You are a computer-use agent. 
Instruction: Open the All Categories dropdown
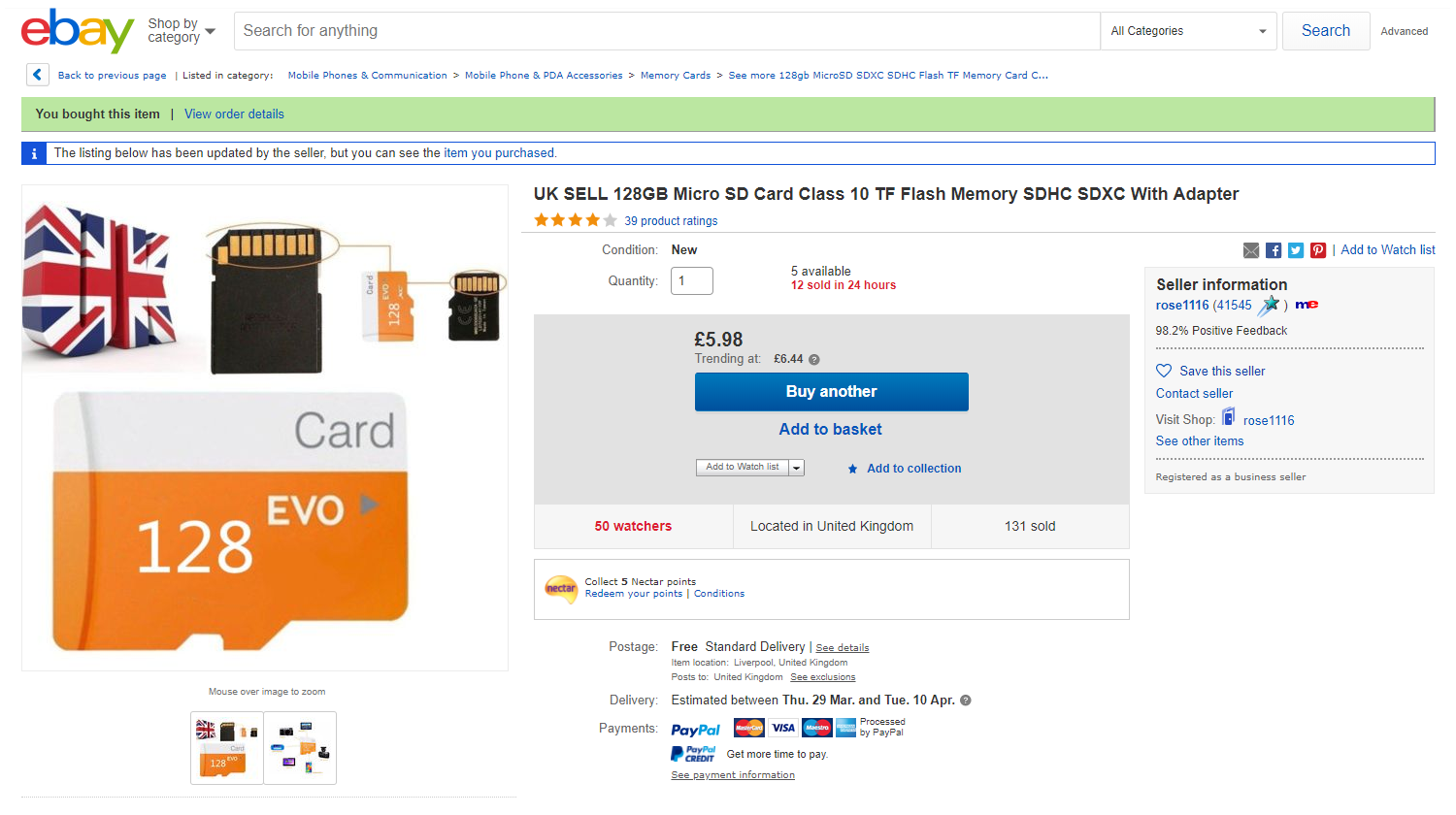(x=1188, y=31)
